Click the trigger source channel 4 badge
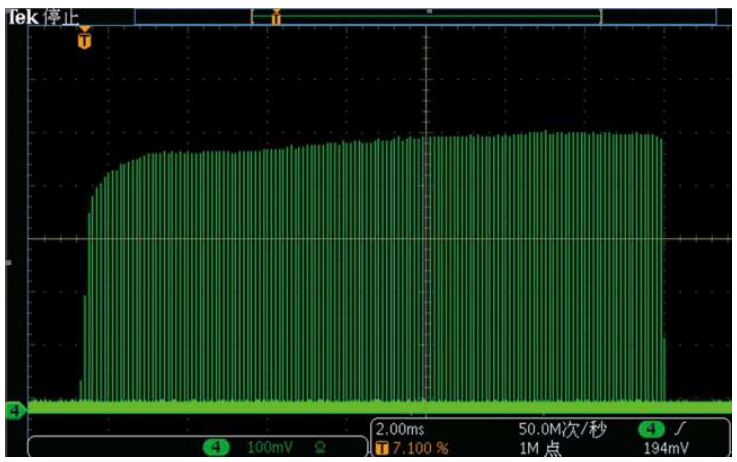This screenshot has height=462, width=737. coord(651,429)
